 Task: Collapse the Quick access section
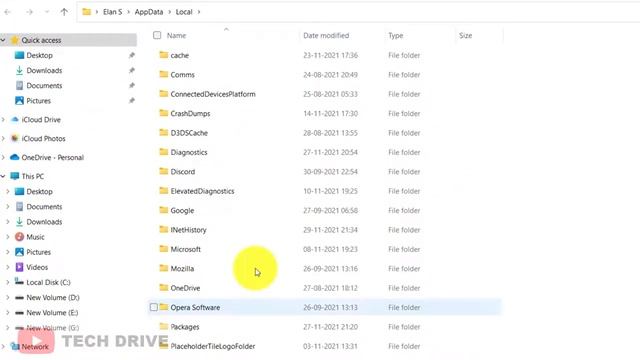coord(3,40)
